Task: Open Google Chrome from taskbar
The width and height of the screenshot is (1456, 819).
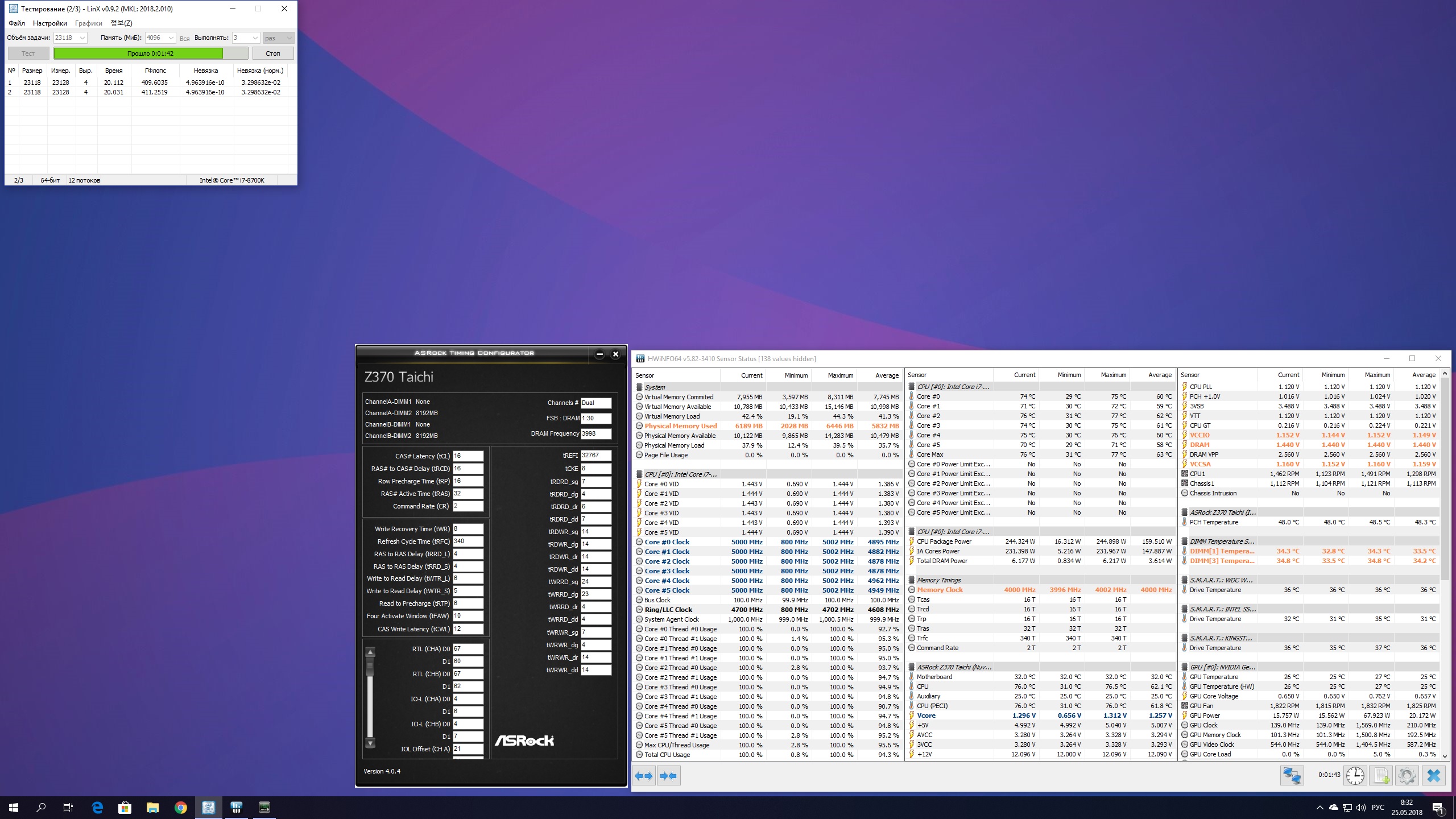Action: point(181,807)
